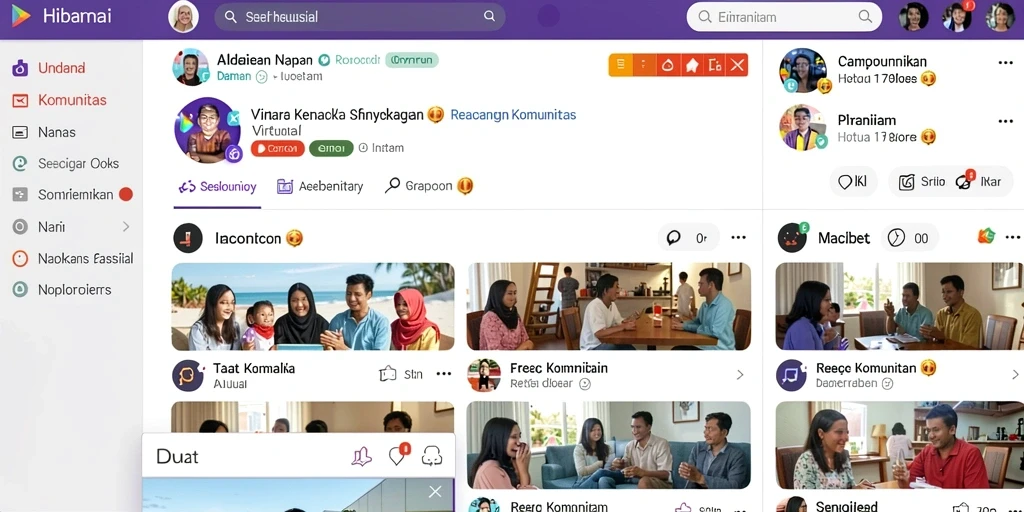Click the list icon in orange toolbar
1024x512 pixels.
point(621,65)
